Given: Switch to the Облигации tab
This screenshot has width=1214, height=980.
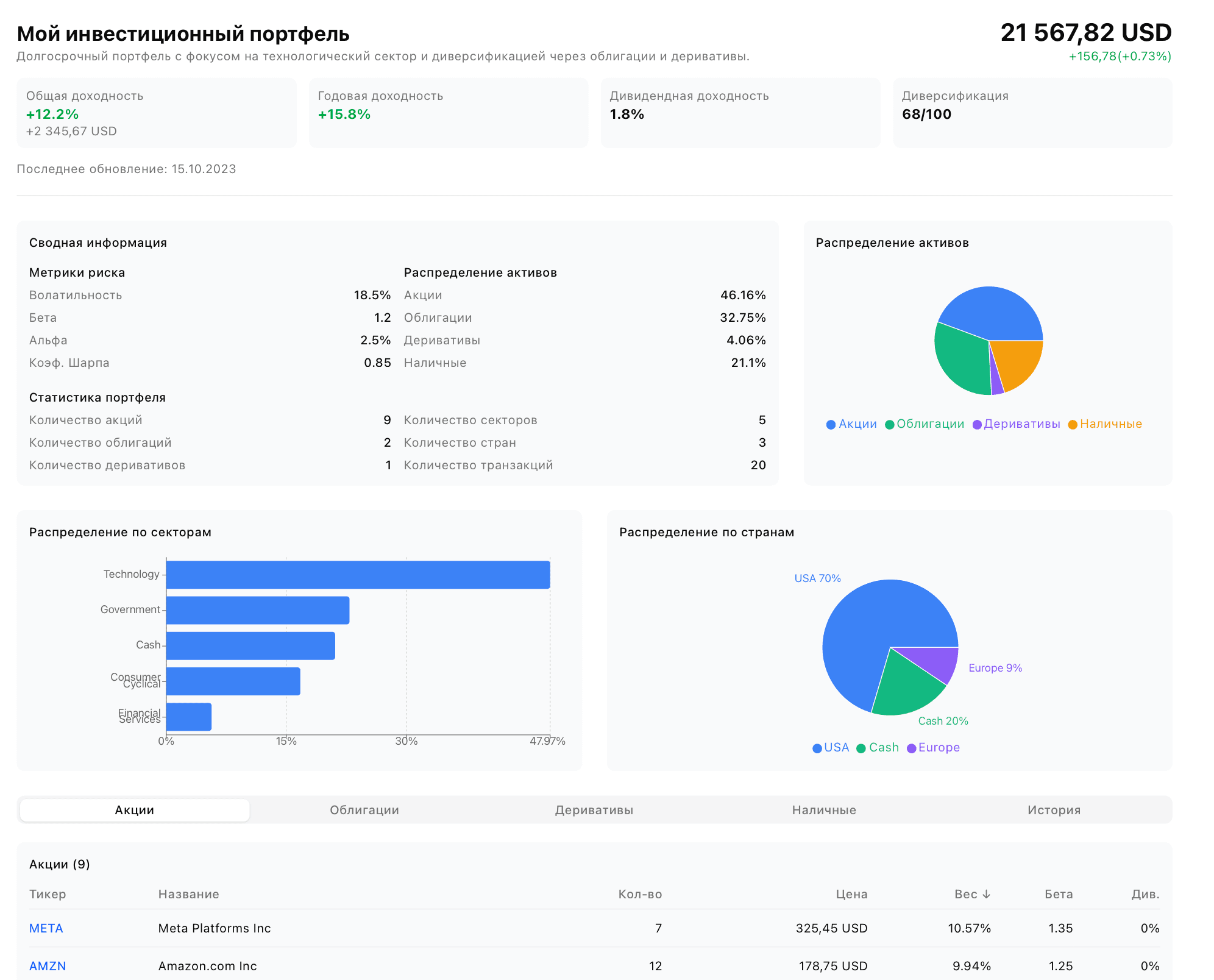Looking at the screenshot, I should tap(364, 810).
